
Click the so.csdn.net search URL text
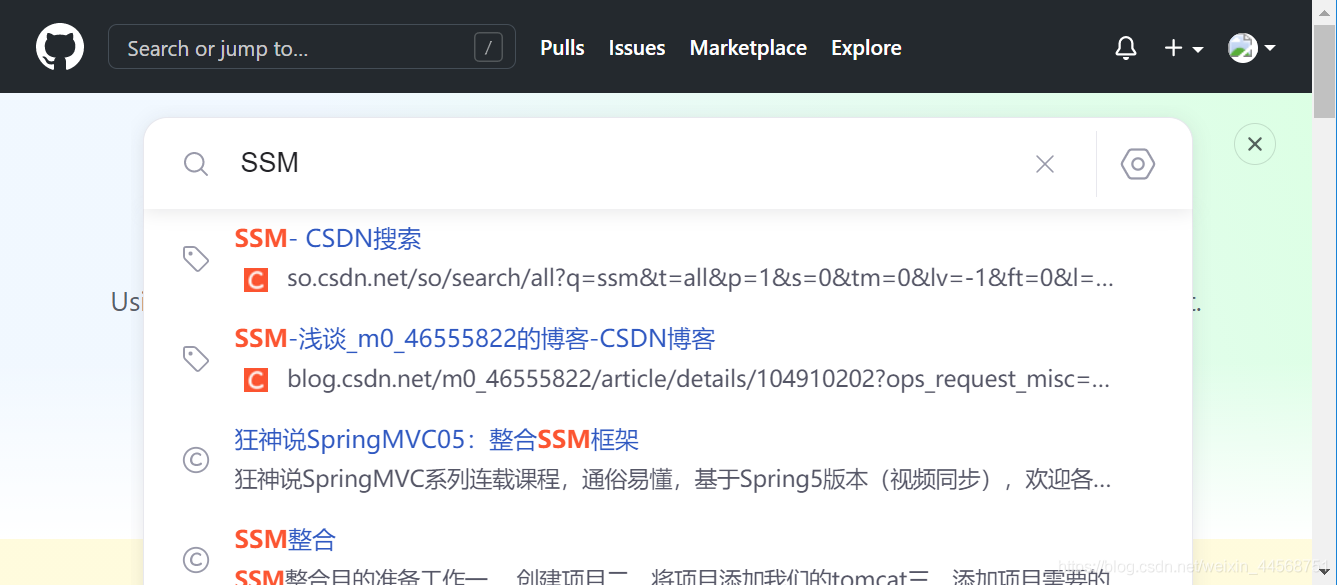coord(700,279)
